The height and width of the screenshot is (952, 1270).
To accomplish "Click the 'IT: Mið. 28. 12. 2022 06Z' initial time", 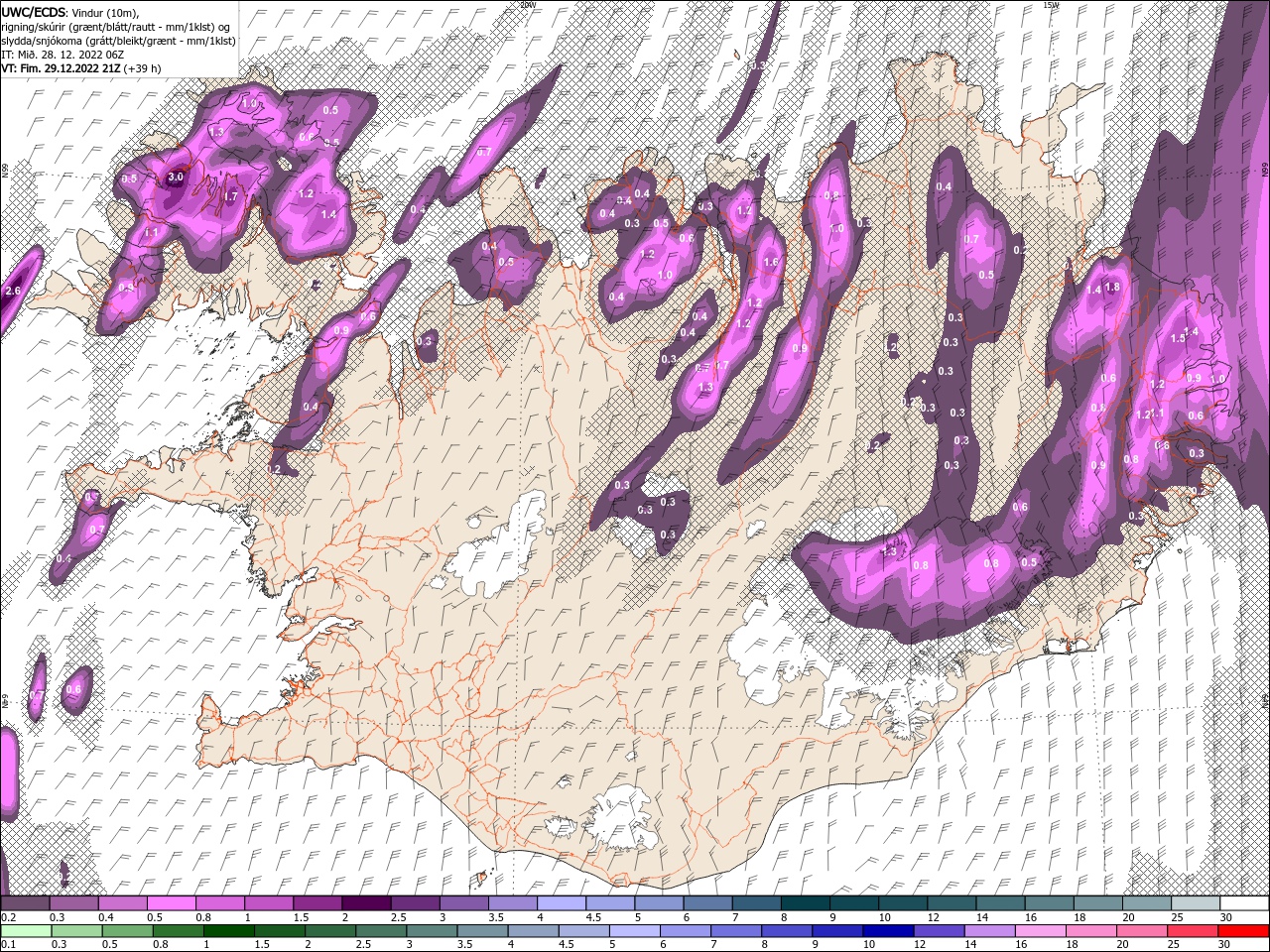I will pos(62,55).
